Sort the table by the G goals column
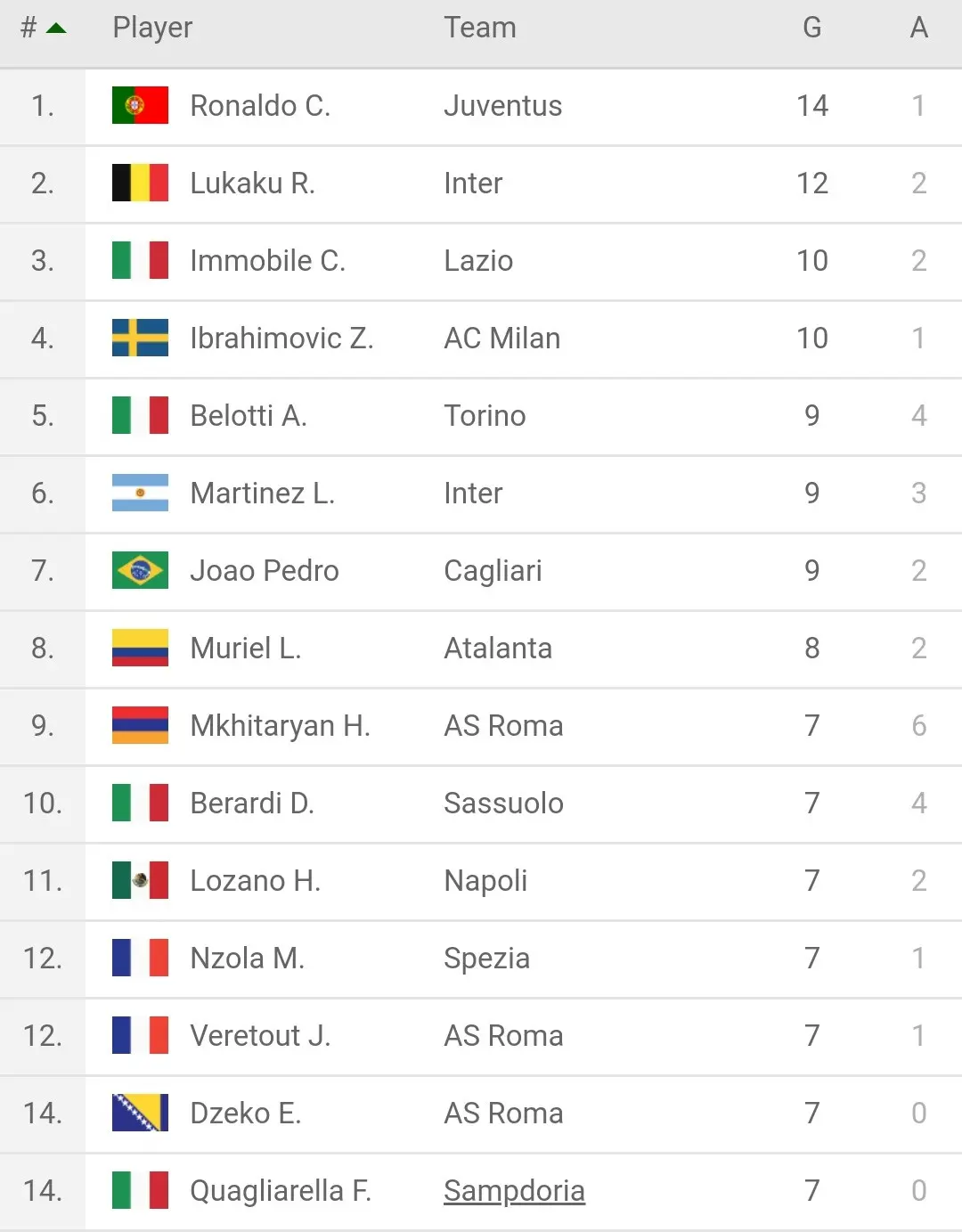This screenshot has height=1232, width=962. [811, 28]
